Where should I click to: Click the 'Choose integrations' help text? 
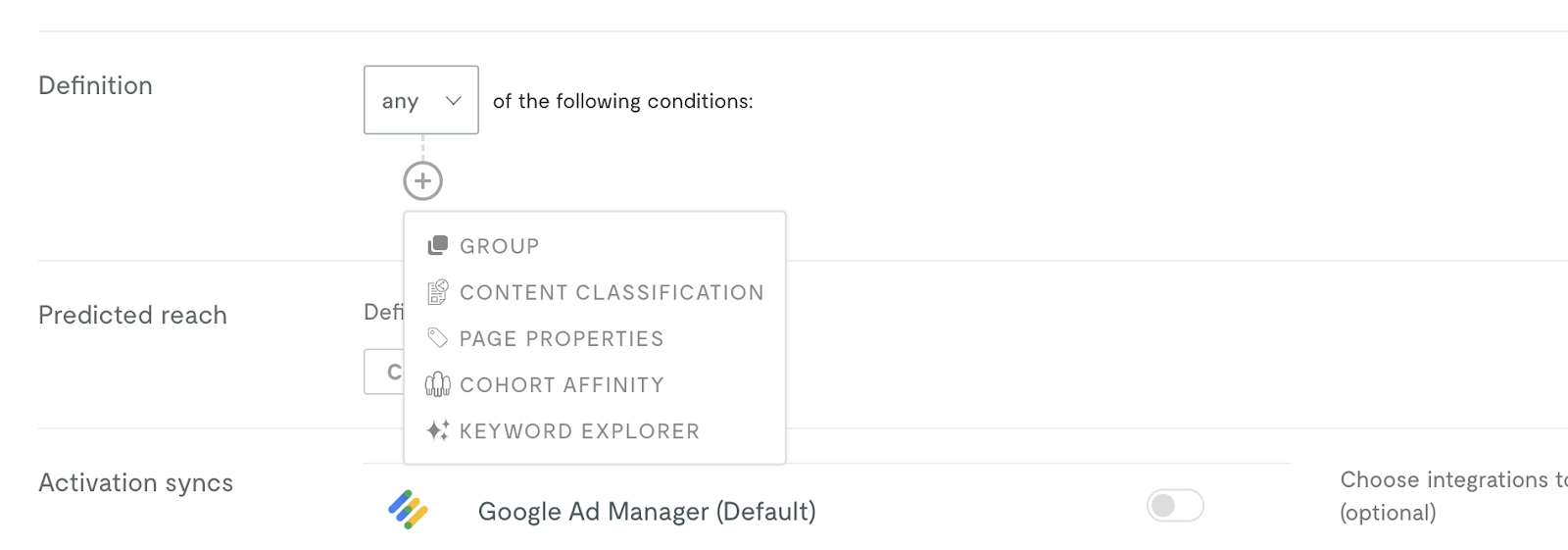(x=1453, y=496)
